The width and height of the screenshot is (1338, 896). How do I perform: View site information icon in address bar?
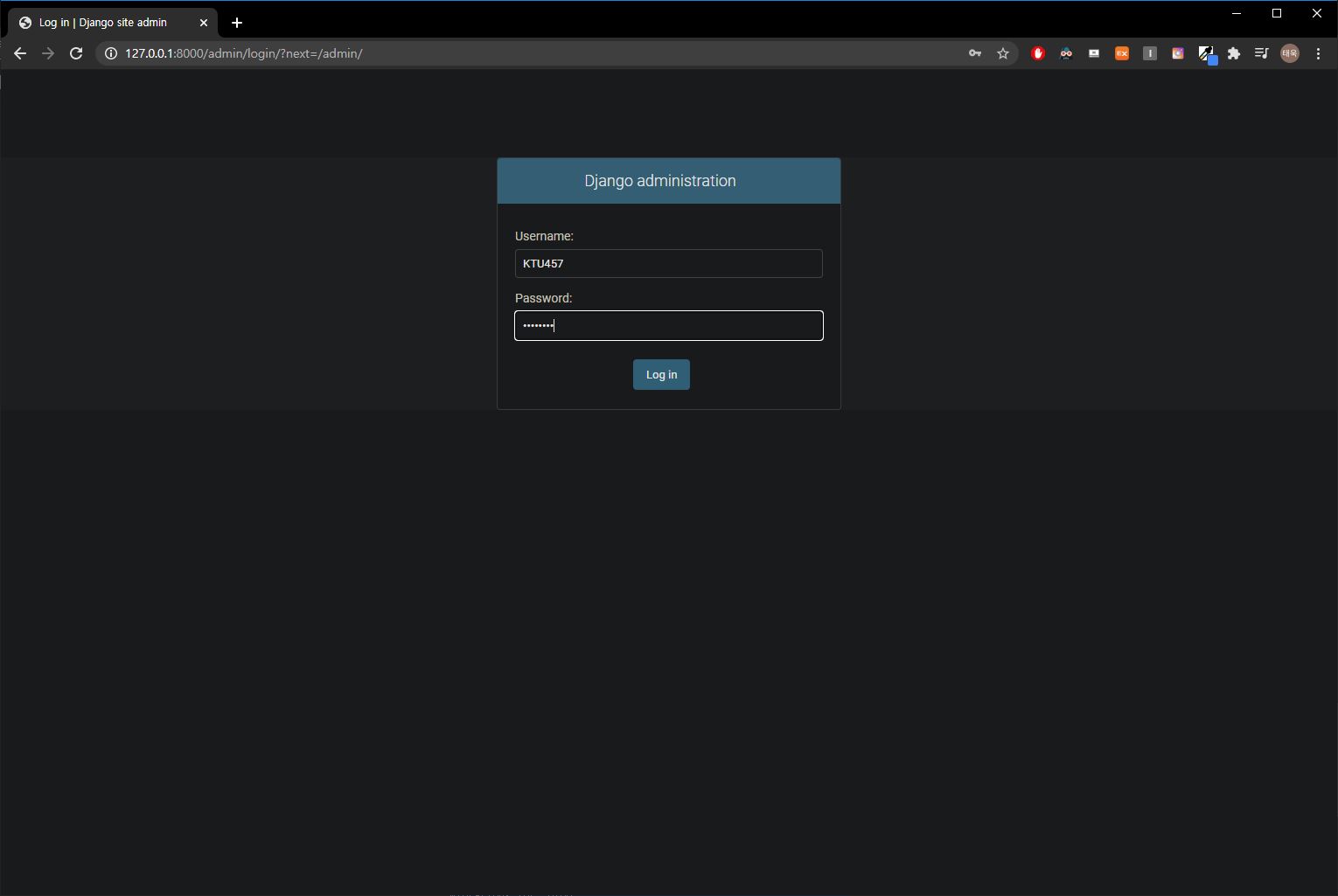[x=111, y=53]
